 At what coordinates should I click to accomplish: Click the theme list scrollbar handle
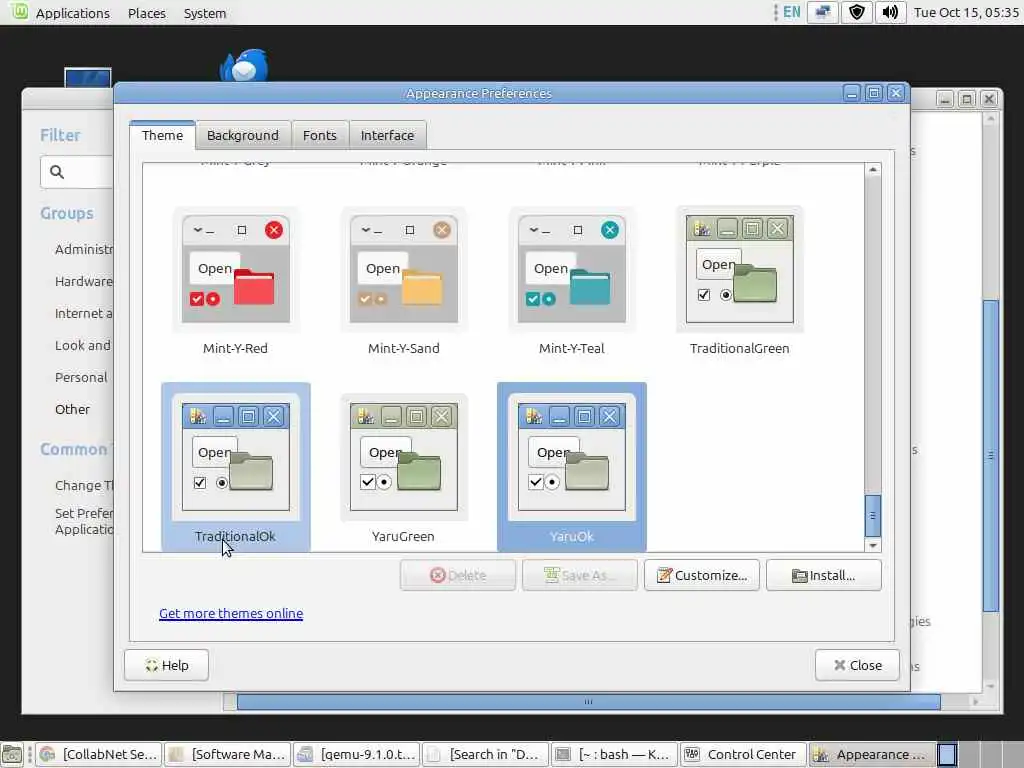(873, 515)
